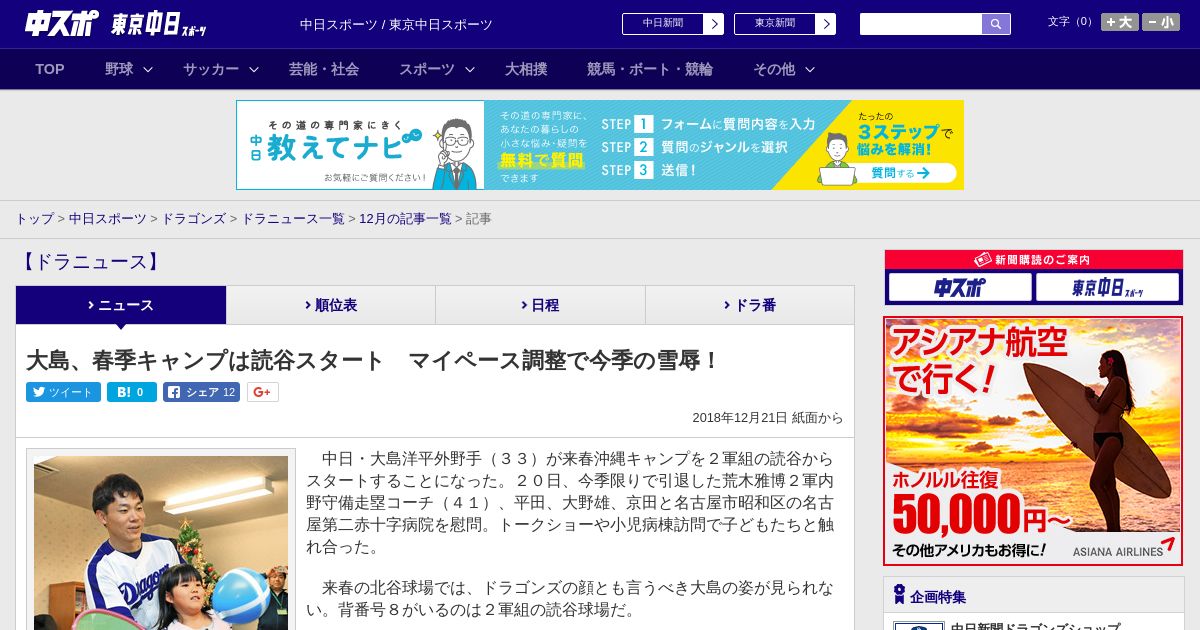Screen dimensions: 1200x630
Task: Select the 日程 tab
Action: click(x=541, y=305)
